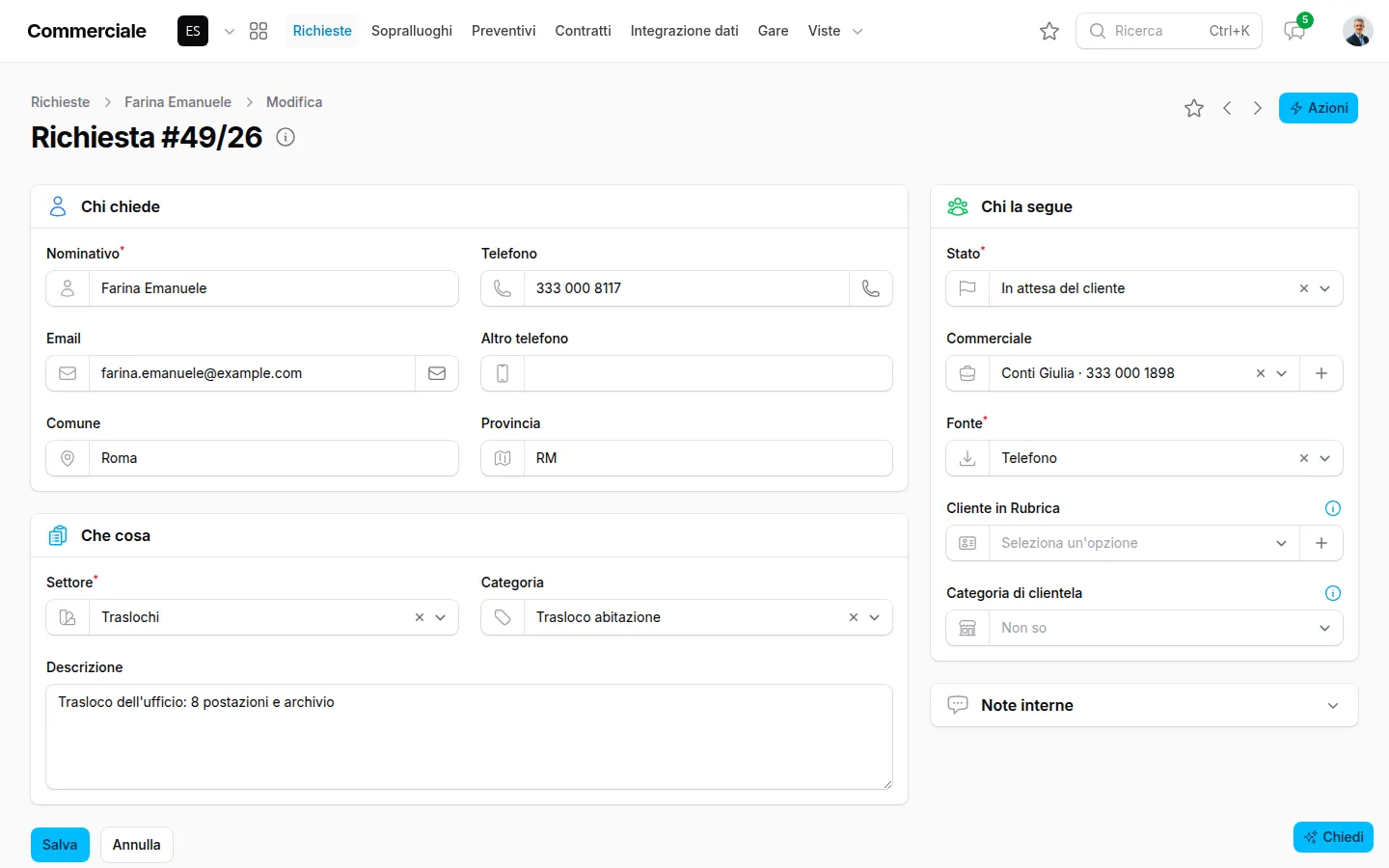1389x868 pixels.
Task: Open Cliente in Rubrica dropdown
Action: (x=1282, y=543)
